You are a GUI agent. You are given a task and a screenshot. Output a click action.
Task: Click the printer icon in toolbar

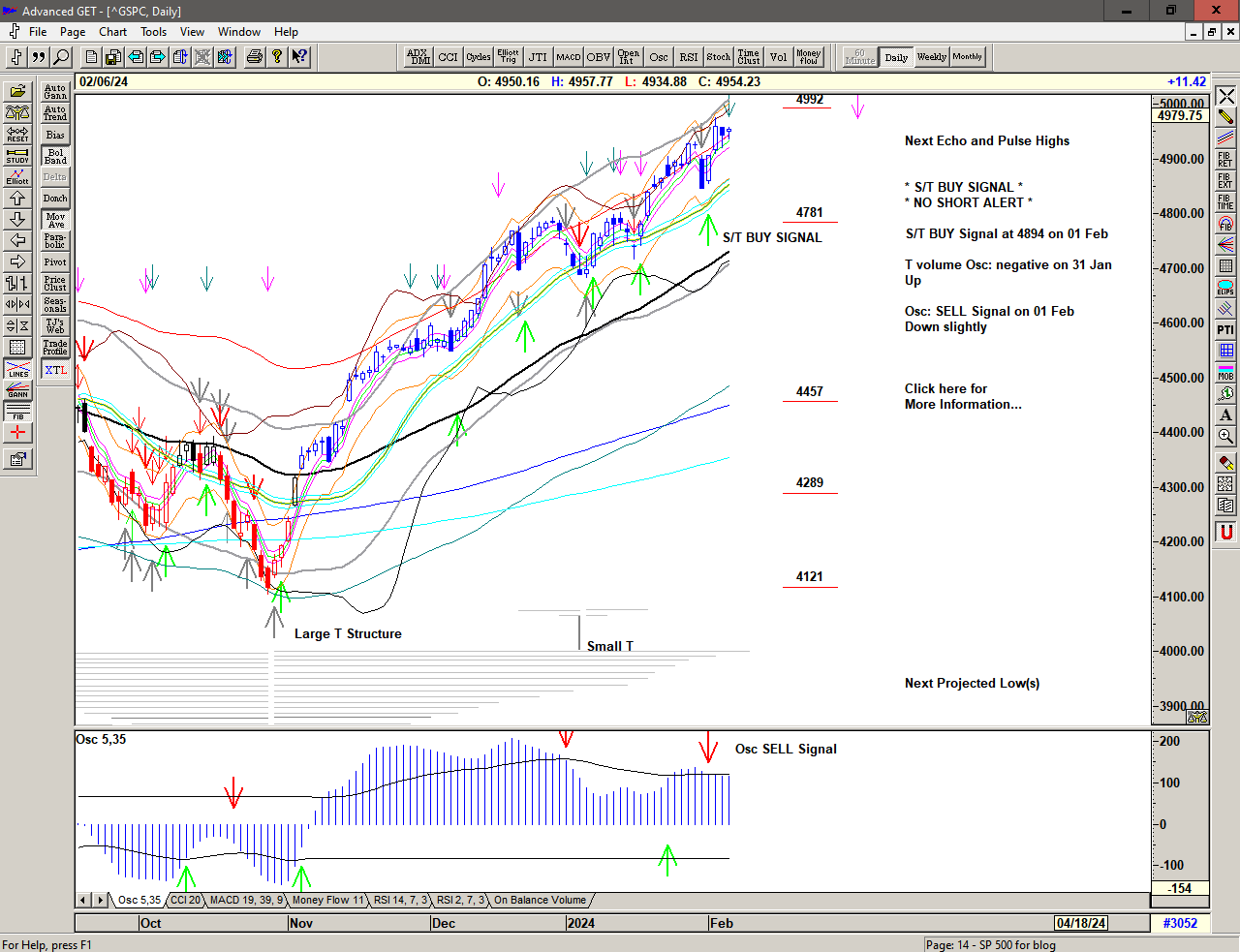[254, 57]
